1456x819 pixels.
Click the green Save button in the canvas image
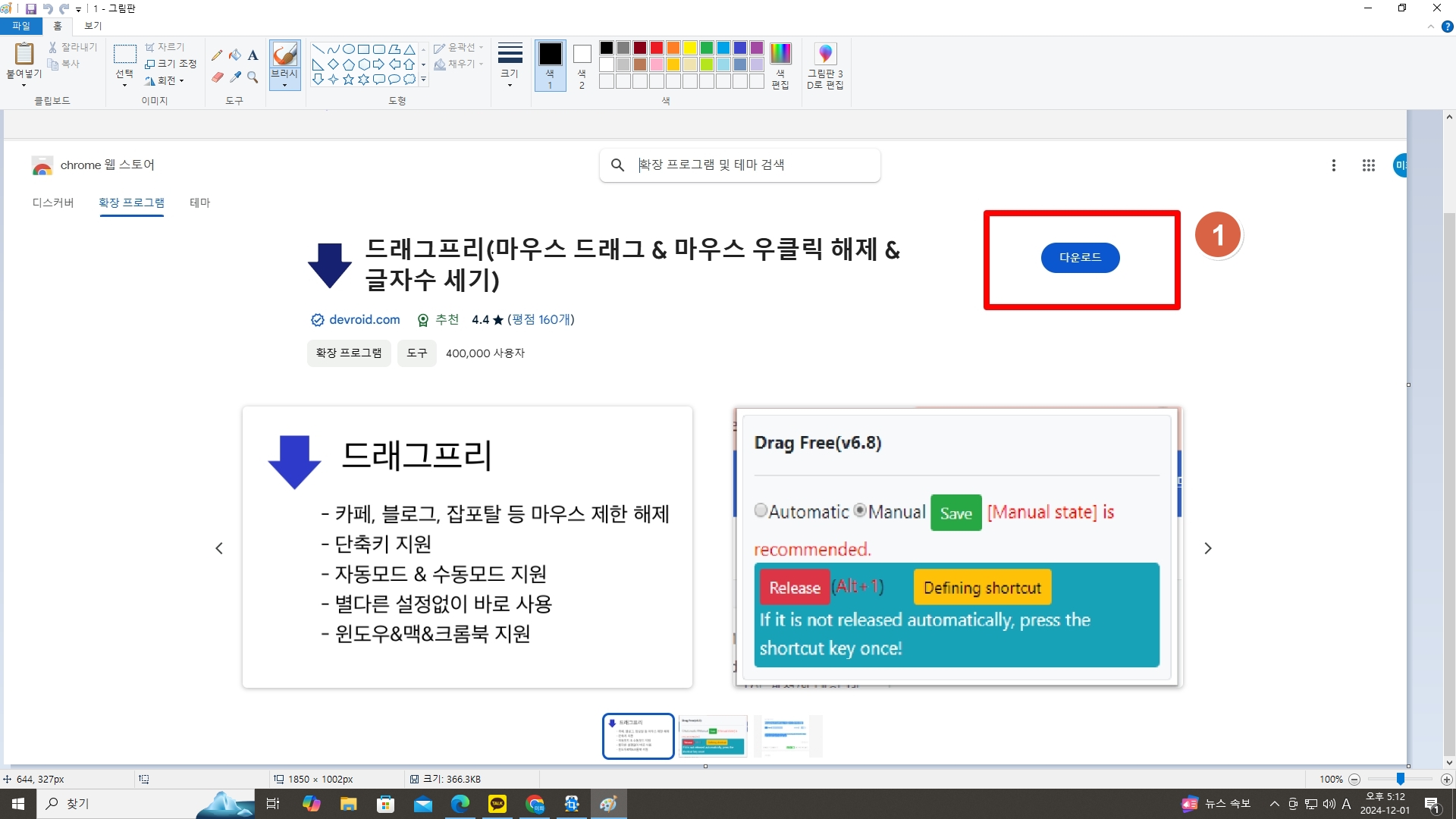click(x=955, y=513)
